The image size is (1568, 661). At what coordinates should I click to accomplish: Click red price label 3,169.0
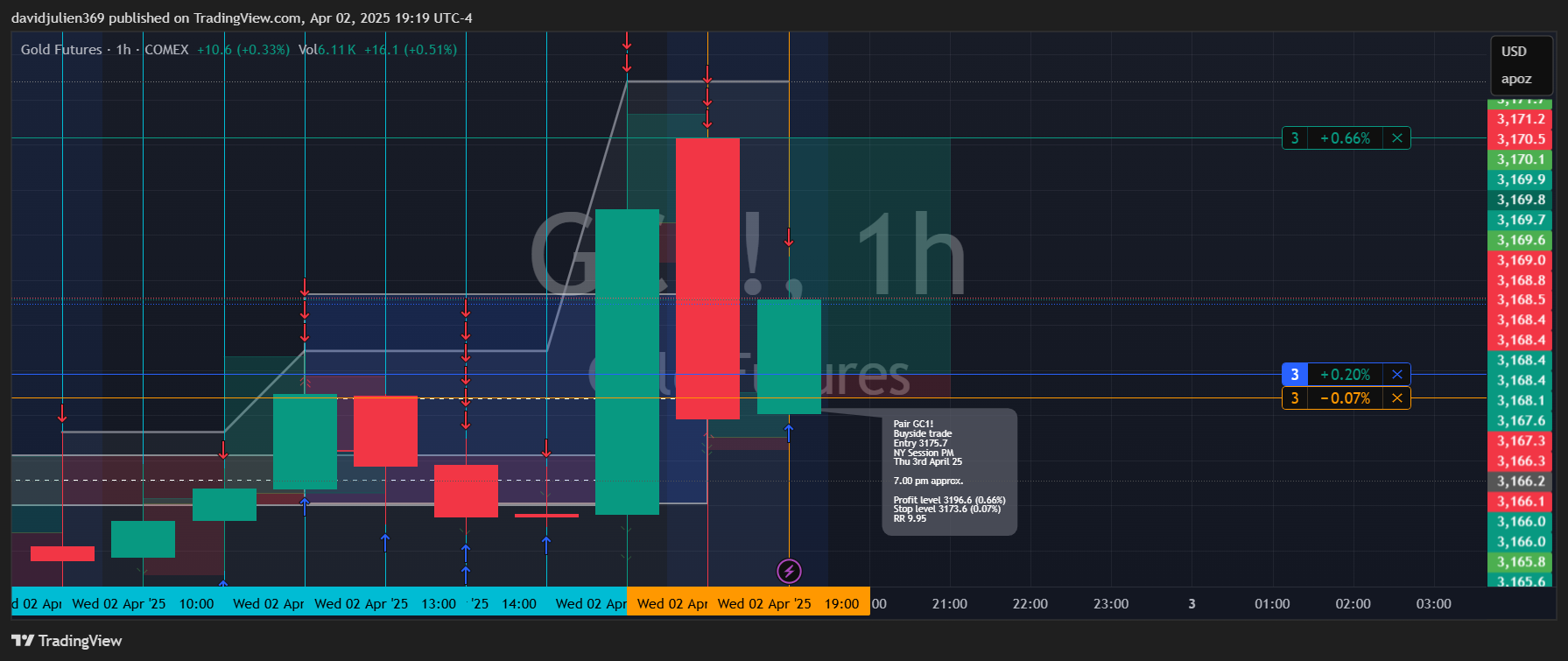point(1521,260)
